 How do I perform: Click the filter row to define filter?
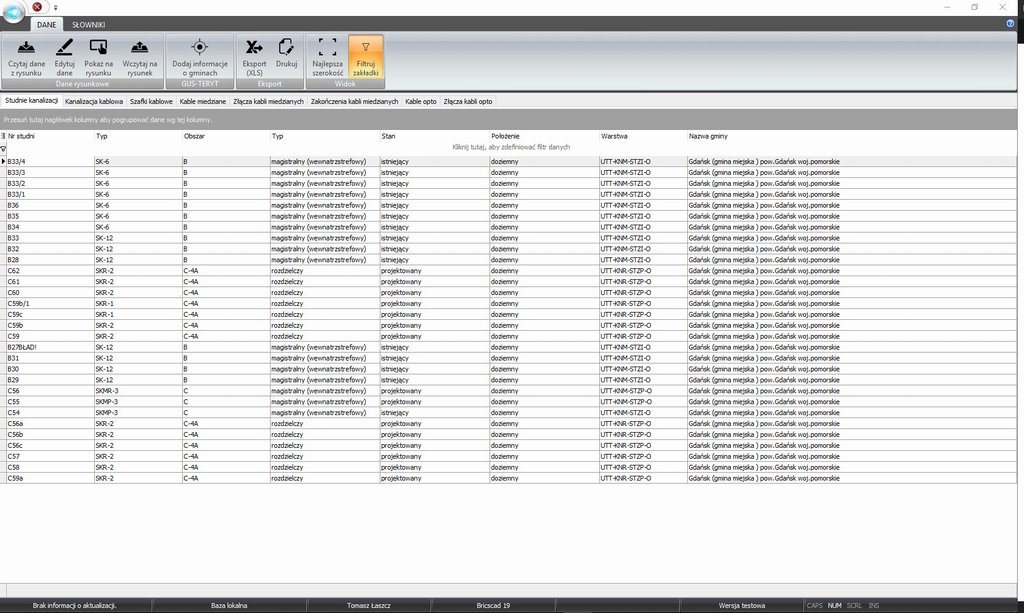pyautogui.click(x=511, y=147)
